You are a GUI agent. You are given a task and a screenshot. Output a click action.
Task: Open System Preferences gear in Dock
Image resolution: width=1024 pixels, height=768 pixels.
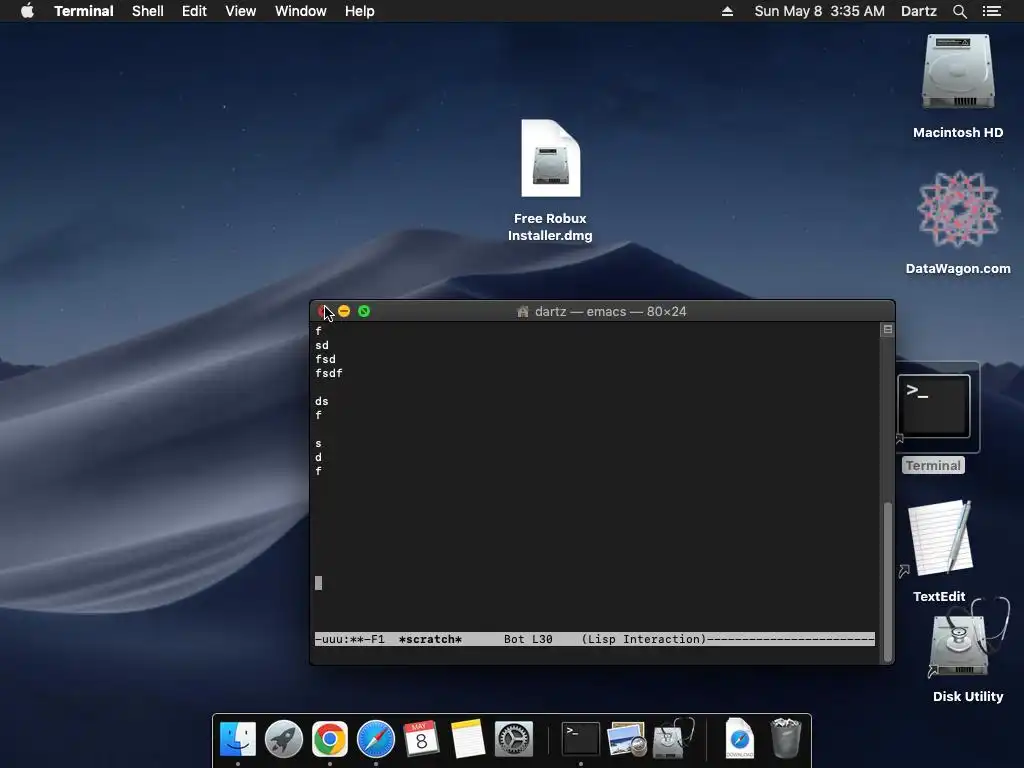(513, 739)
